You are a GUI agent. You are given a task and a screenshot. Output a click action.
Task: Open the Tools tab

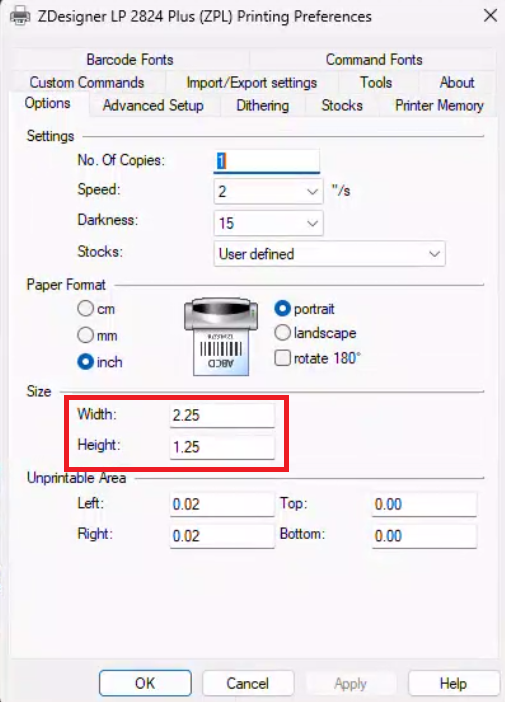[376, 82]
